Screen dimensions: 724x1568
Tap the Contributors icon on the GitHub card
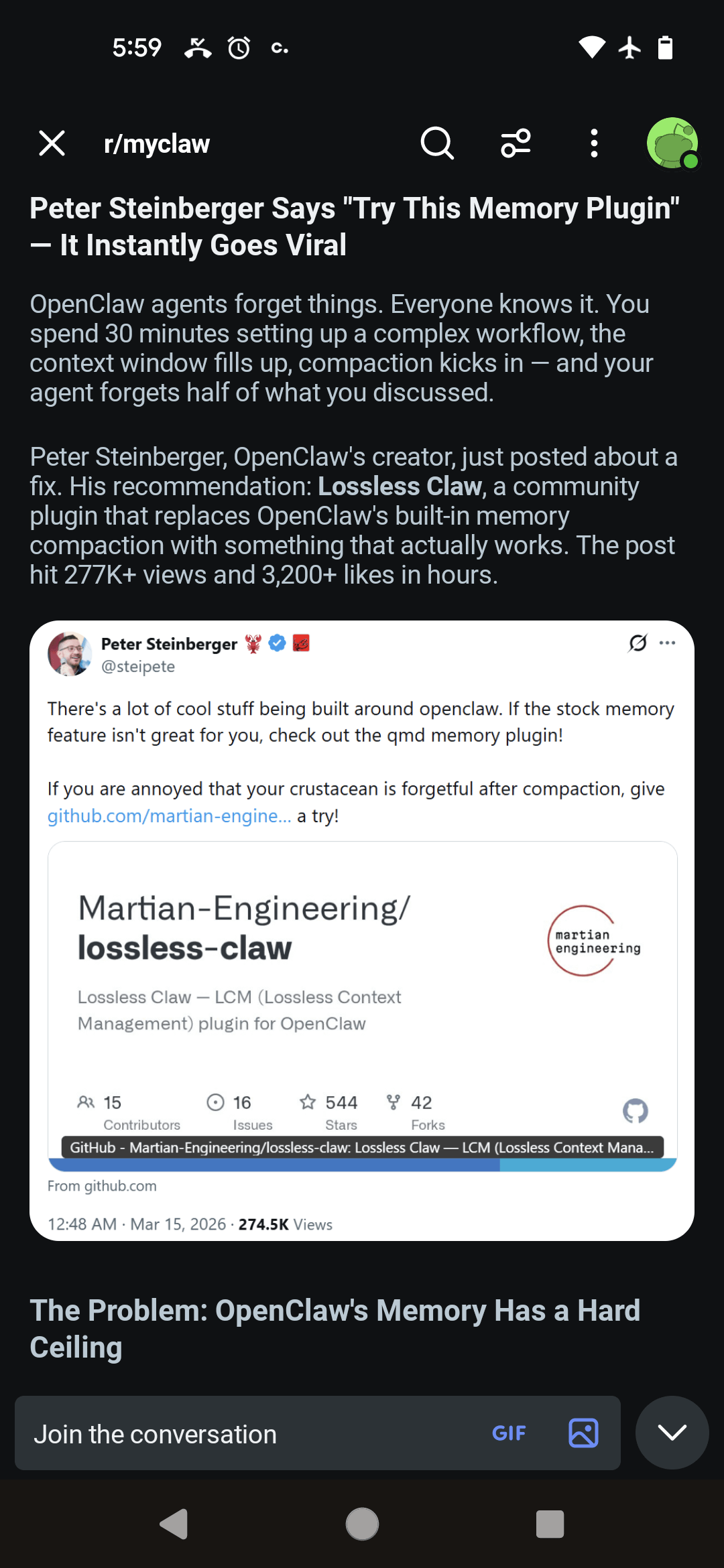coord(85,1101)
